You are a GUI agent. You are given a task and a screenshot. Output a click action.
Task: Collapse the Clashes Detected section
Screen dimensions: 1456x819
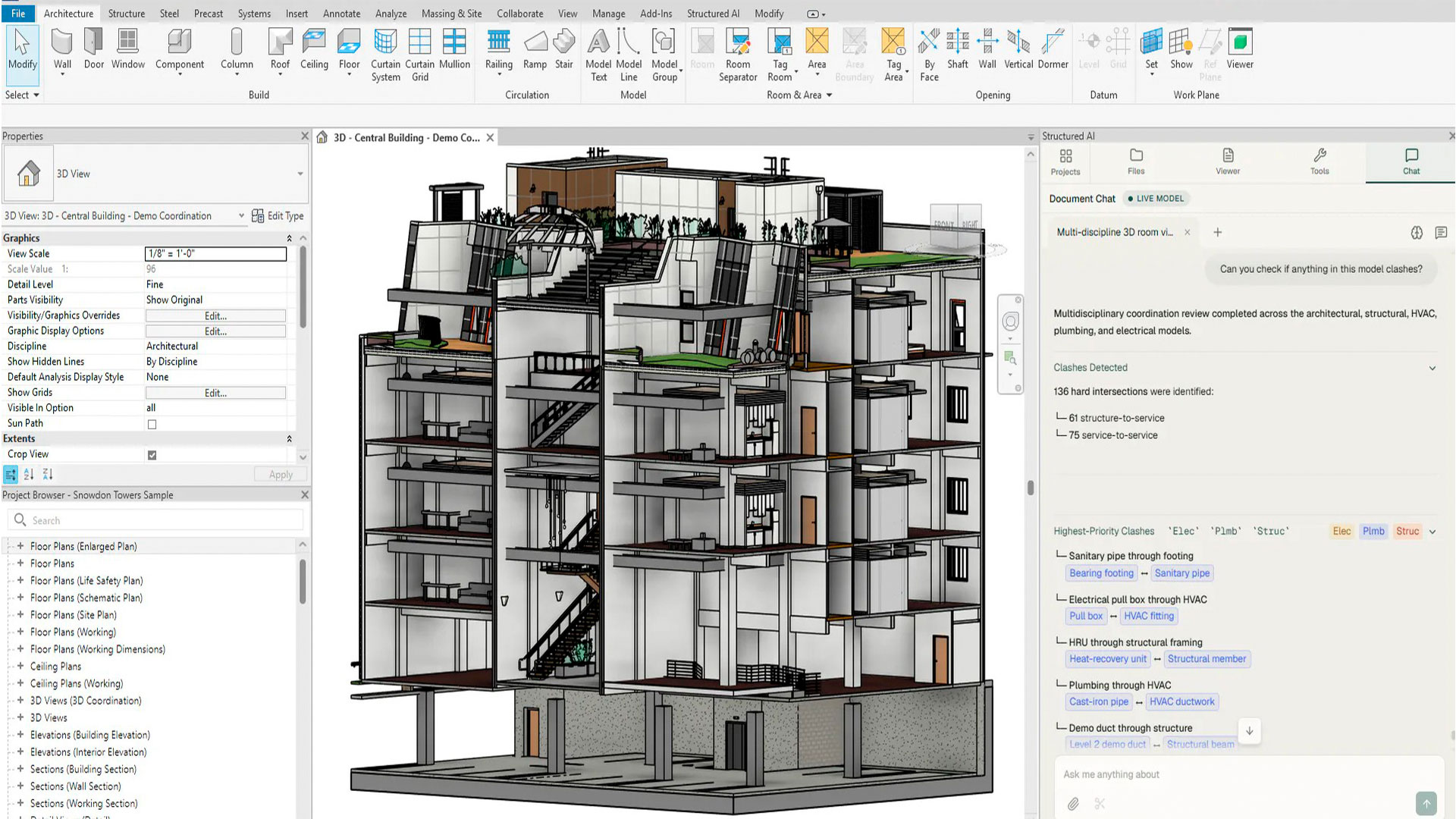(1432, 368)
